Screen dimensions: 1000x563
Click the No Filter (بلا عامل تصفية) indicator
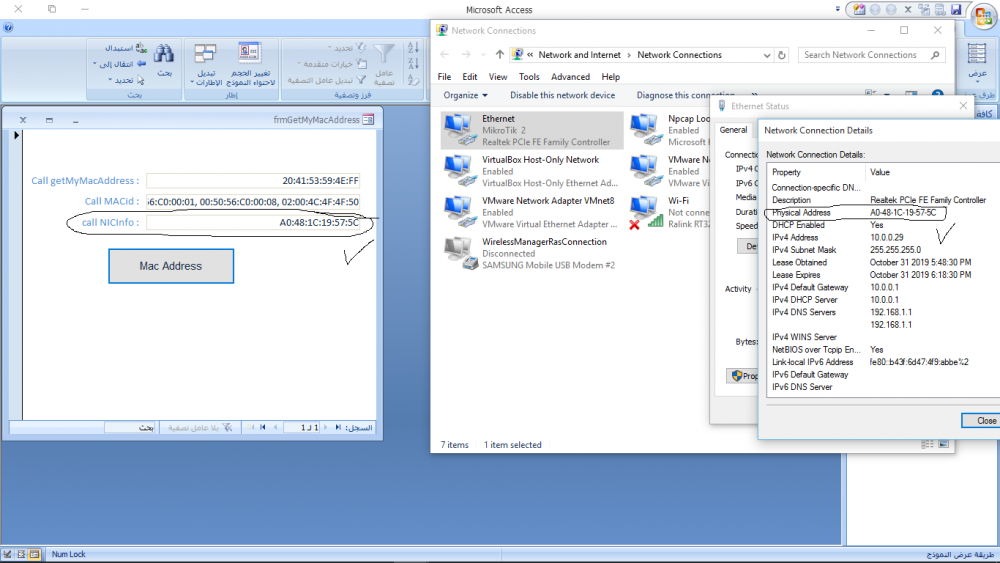pyautogui.click(x=200, y=427)
